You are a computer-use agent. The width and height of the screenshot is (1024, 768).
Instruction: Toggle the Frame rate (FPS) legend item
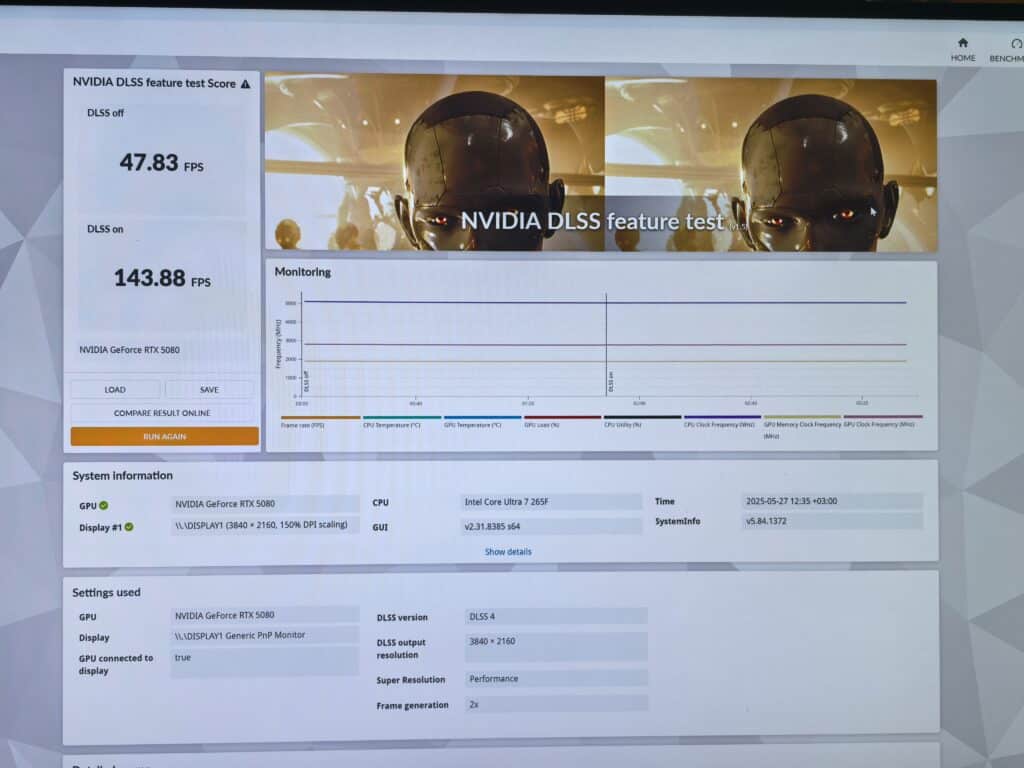(x=320, y=421)
